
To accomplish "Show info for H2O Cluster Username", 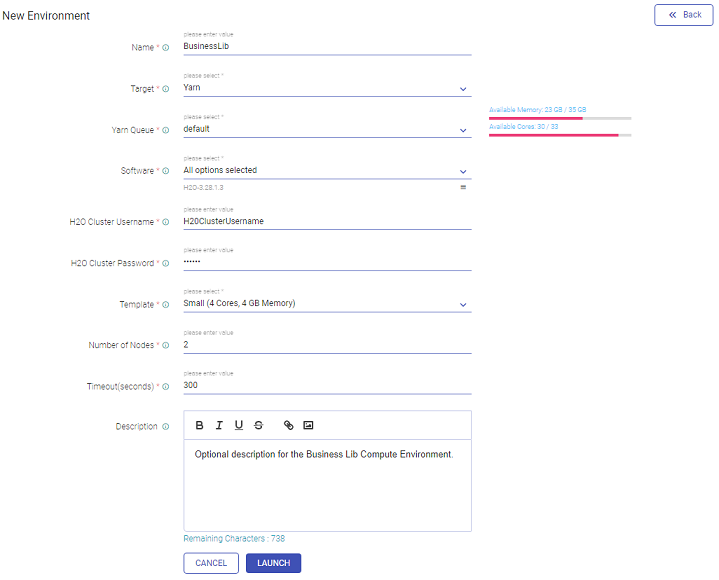I will (166, 222).
